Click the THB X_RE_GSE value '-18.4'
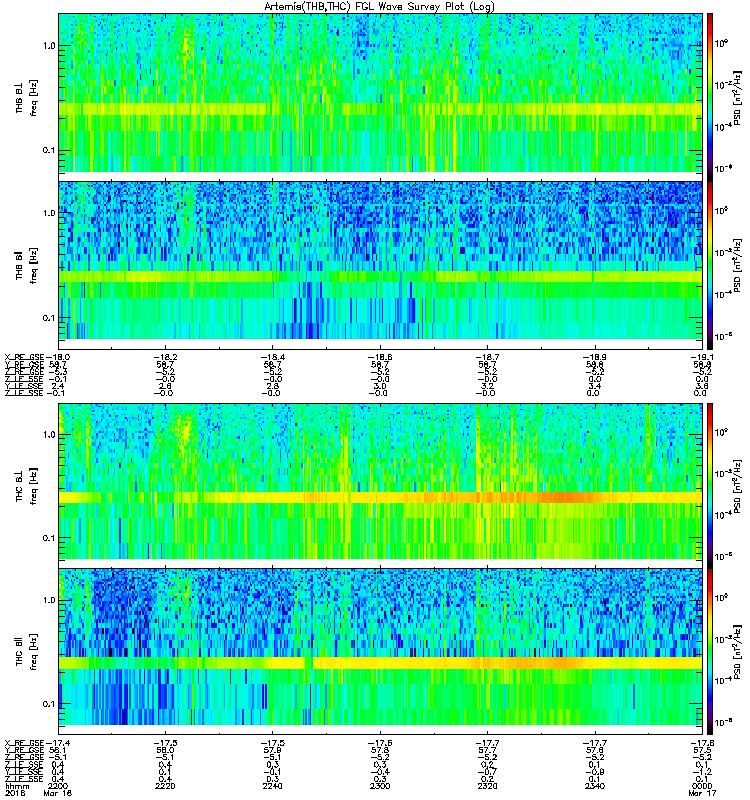The height and width of the screenshot is (800, 750). point(272,357)
